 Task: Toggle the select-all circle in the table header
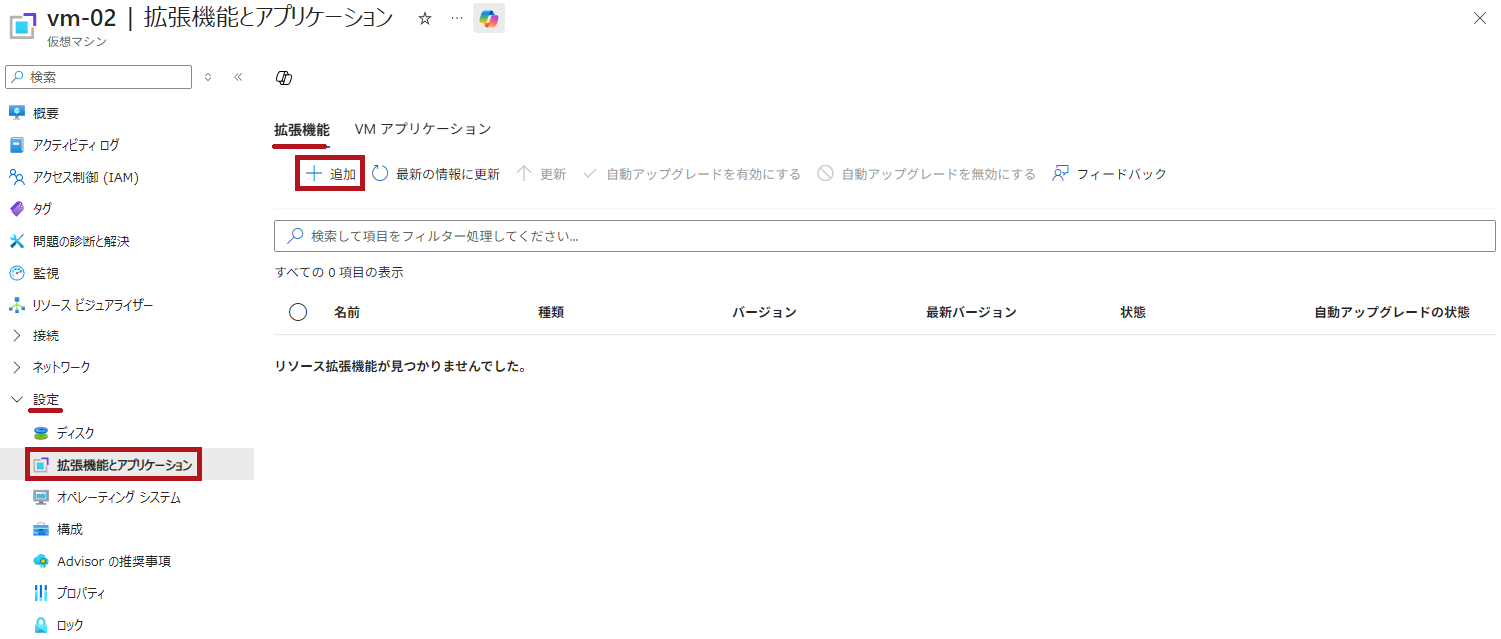click(x=298, y=312)
